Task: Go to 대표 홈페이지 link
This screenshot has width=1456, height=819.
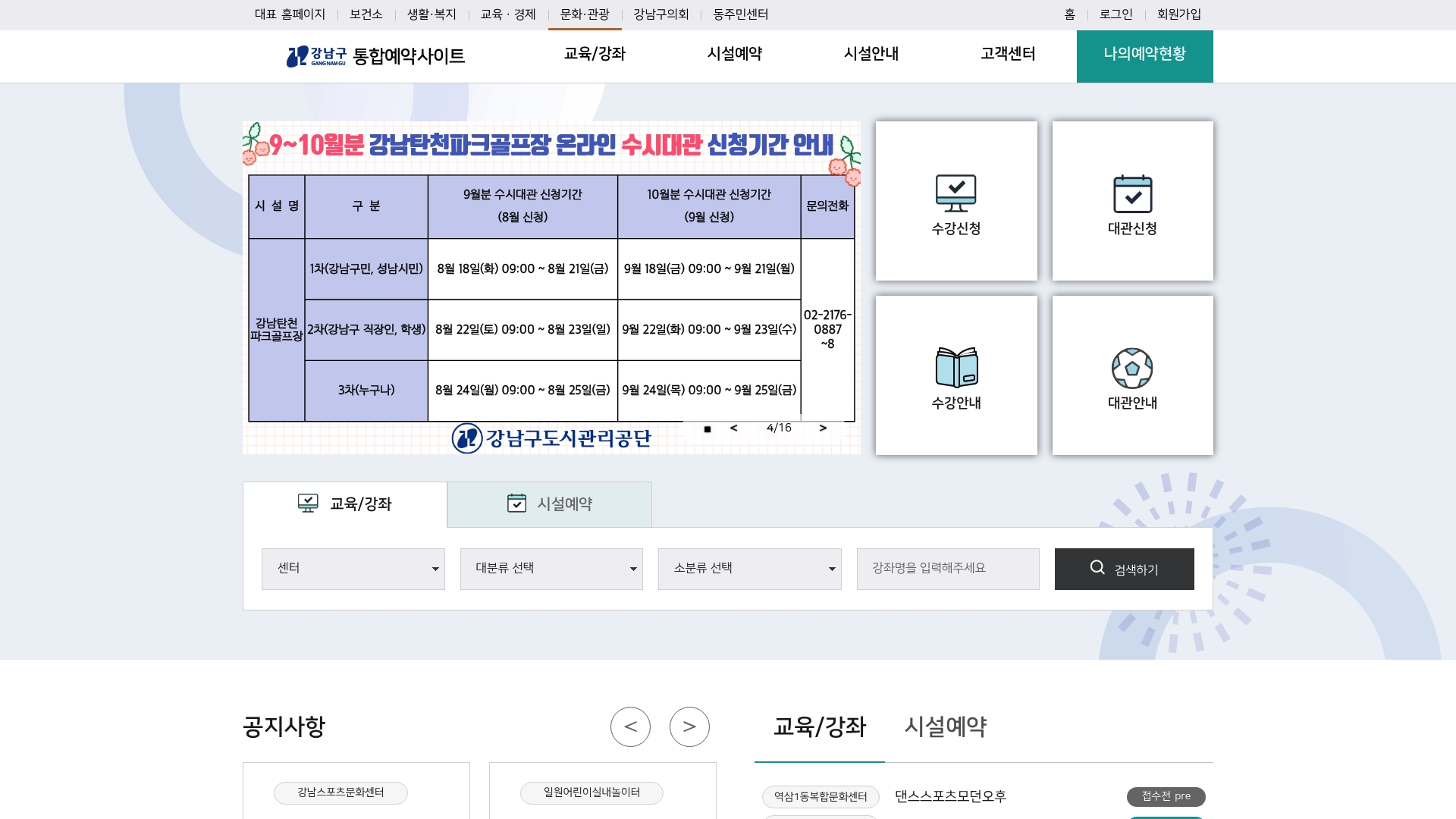Action: point(290,14)
